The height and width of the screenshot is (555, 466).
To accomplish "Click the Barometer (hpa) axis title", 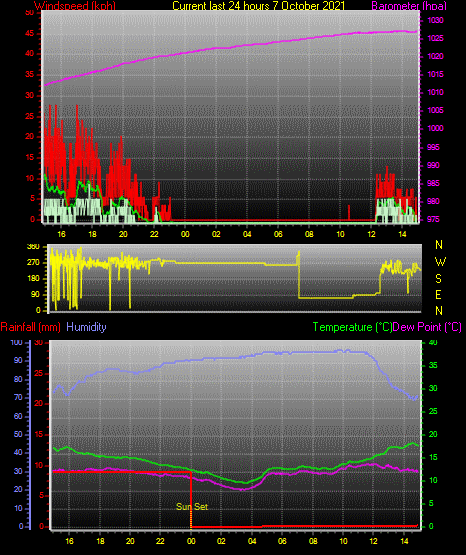I will coord(409,5).
